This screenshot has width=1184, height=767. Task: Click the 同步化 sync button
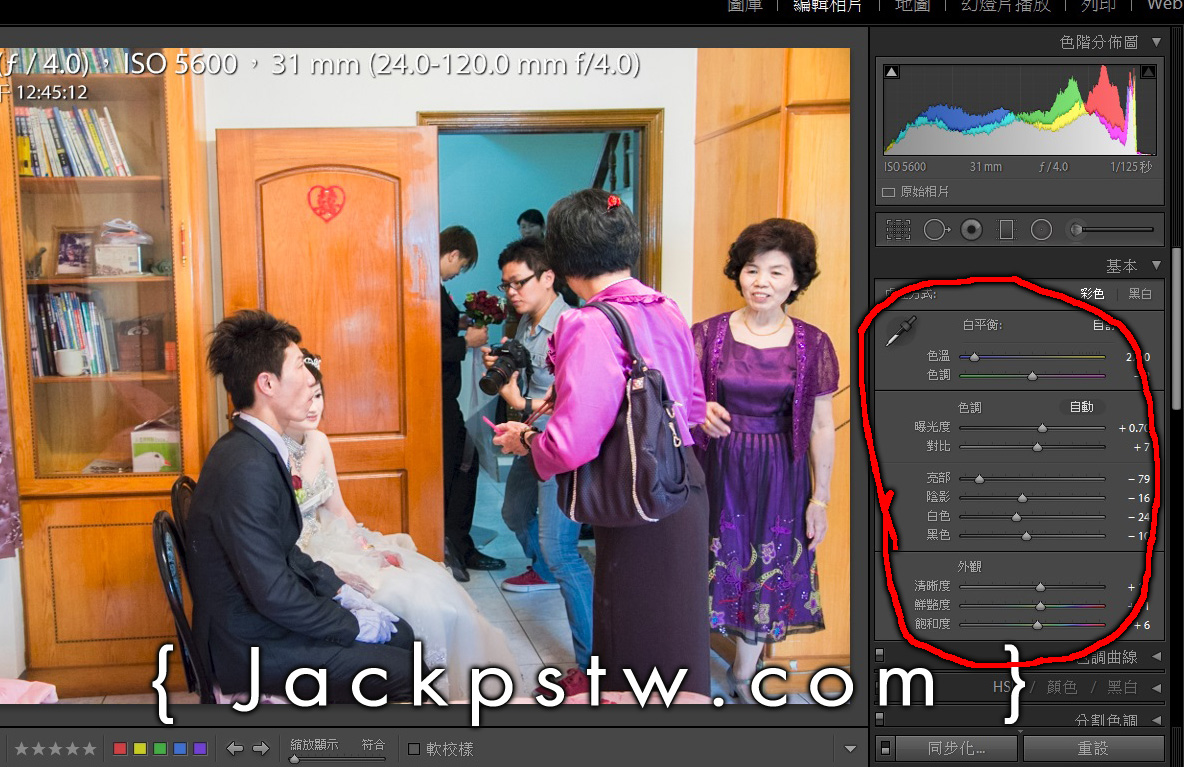click(x=955, y=748)
